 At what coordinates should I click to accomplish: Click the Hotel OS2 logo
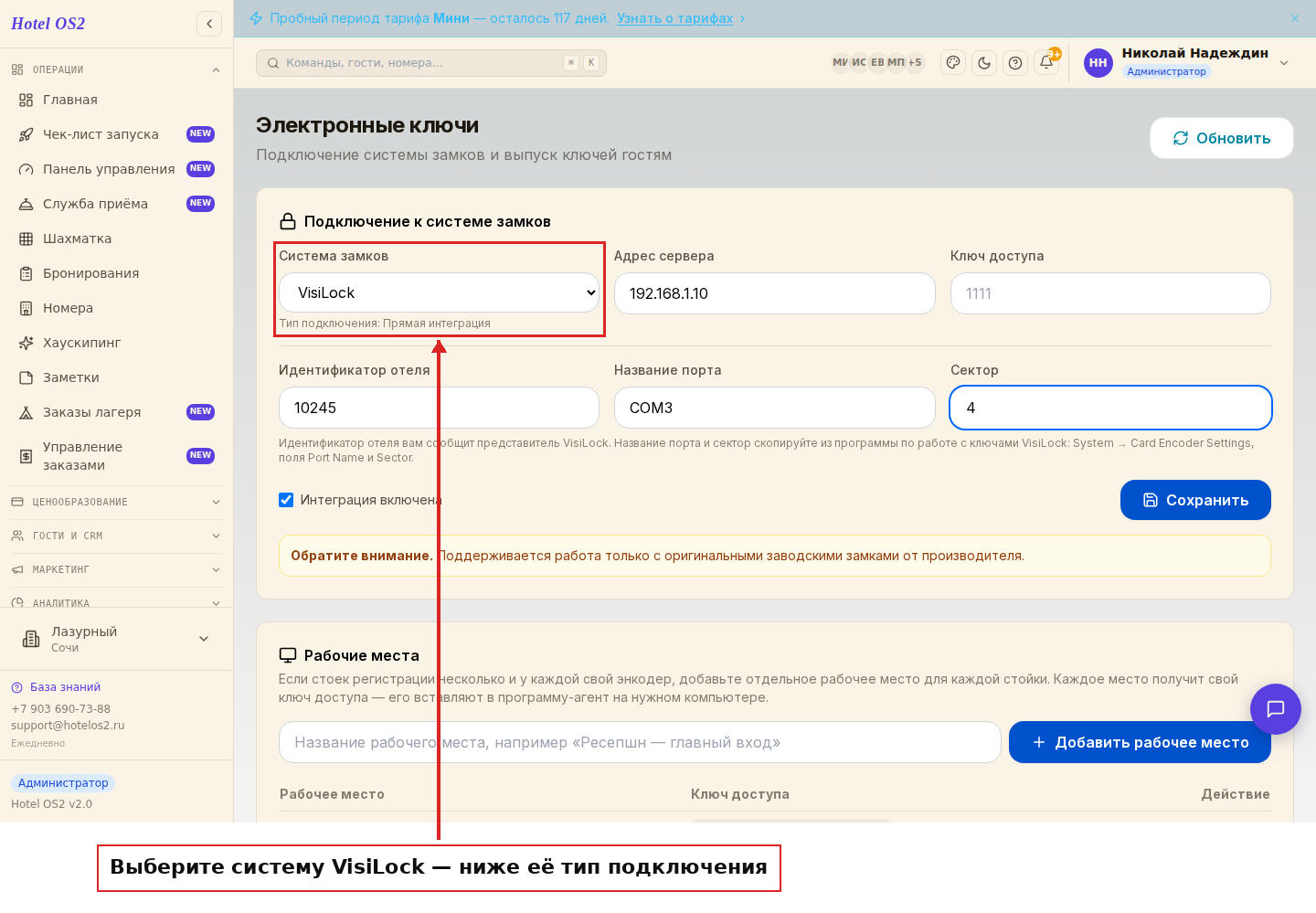click(x=48, y=24)
